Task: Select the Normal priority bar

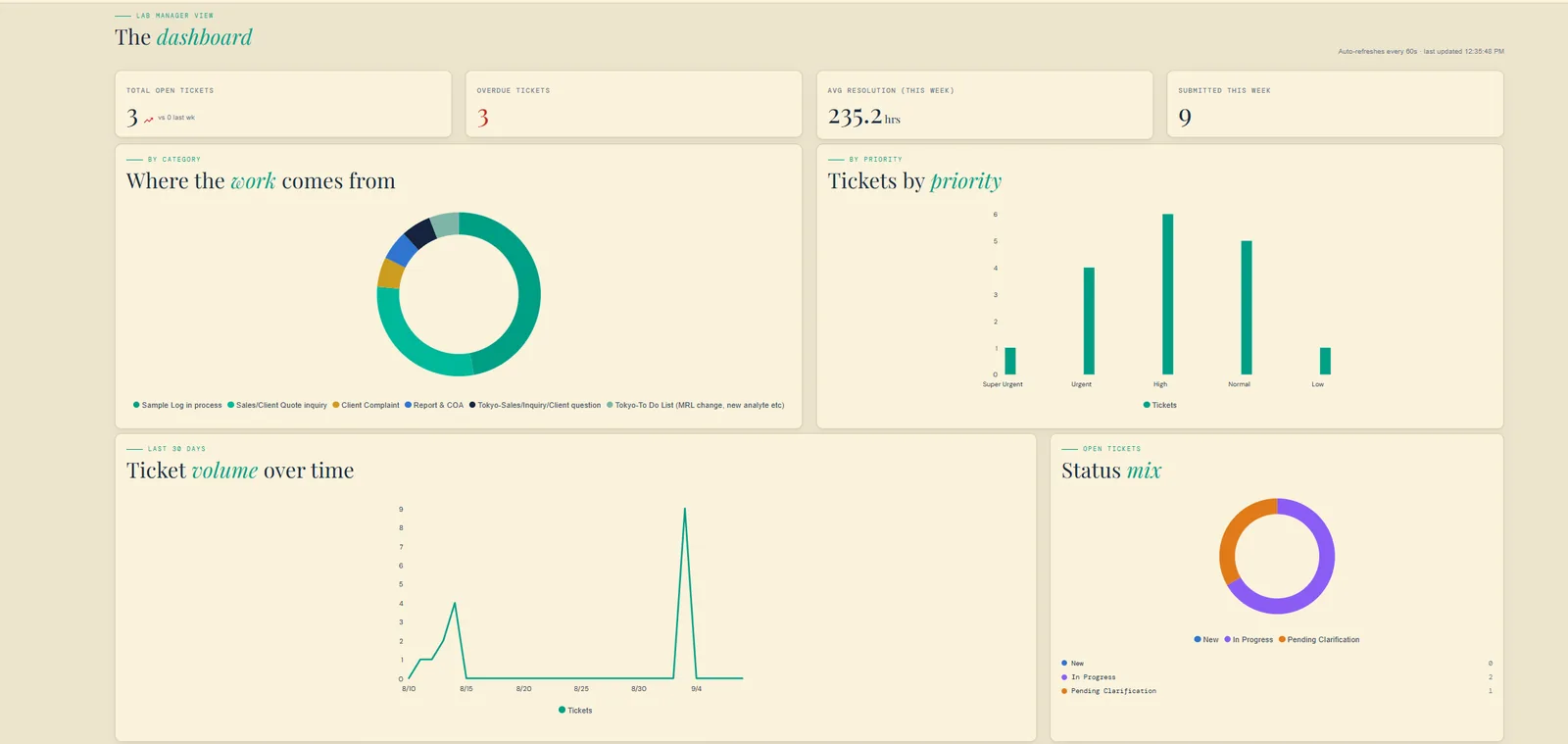Action: tap(1247, 308)
